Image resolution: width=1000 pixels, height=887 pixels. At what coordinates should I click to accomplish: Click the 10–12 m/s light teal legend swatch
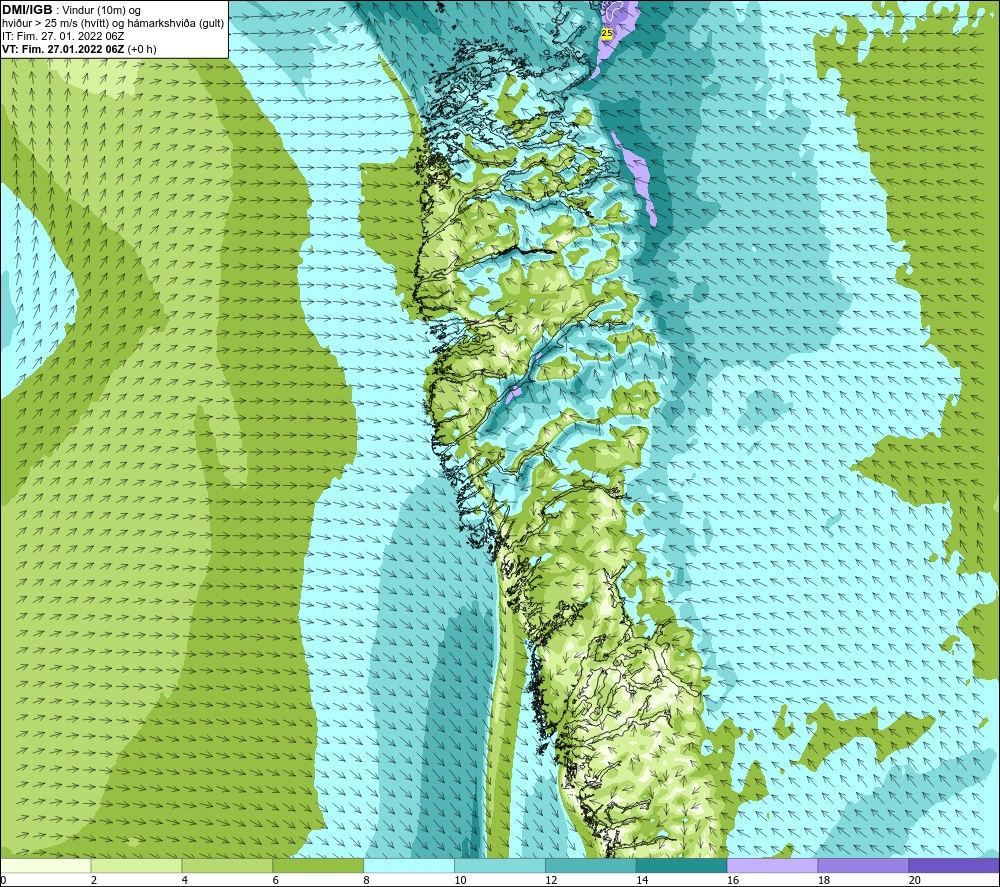[500, 865]
